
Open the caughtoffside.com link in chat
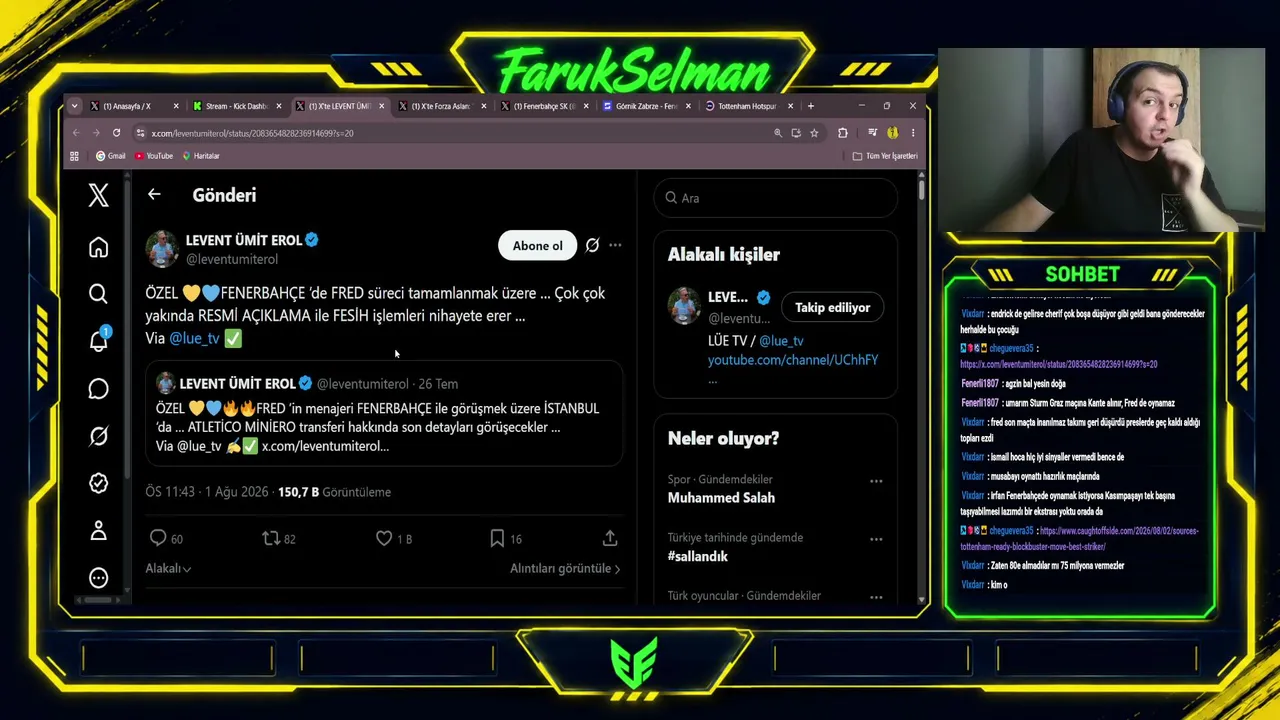pos(1079,539)
